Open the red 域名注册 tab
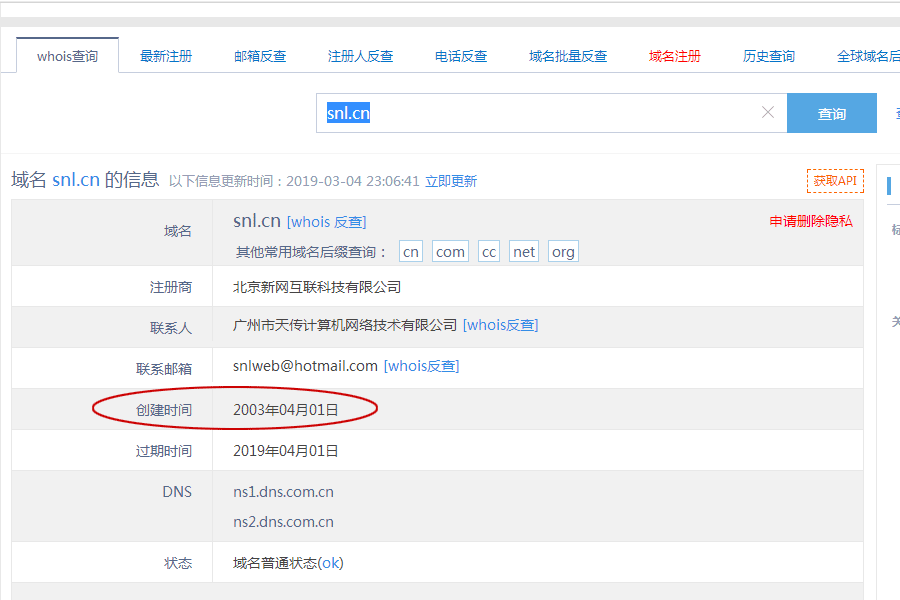 pyautogui.click(x=675, y=56)
